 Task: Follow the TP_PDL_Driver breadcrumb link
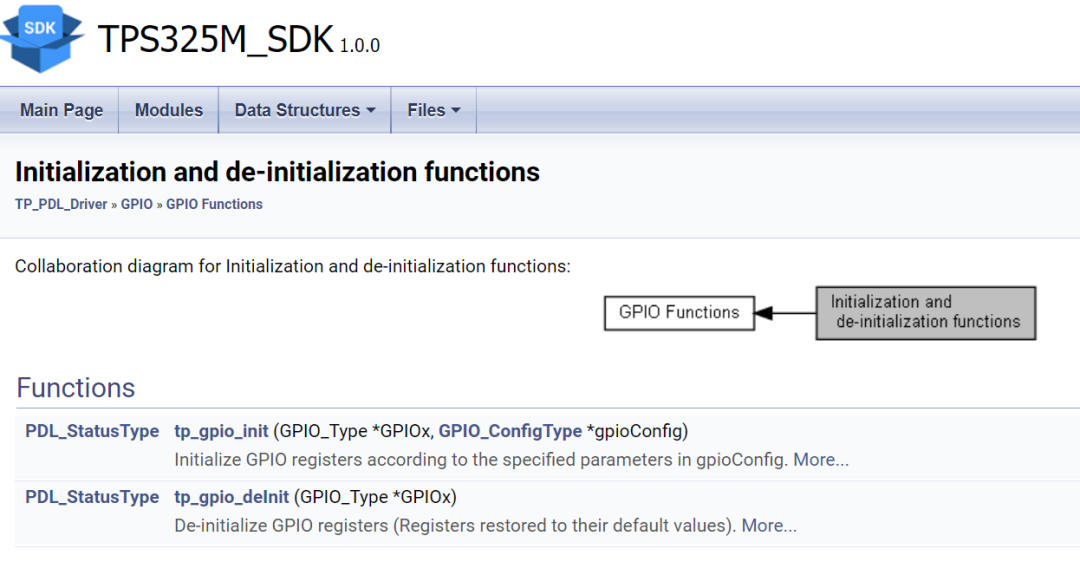[x=61, y=204]
